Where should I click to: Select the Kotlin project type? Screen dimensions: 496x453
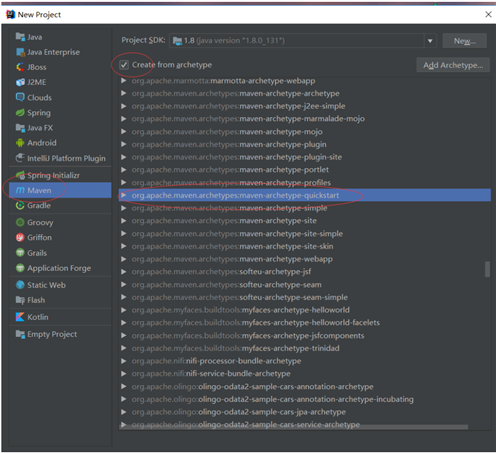point(60,317)
